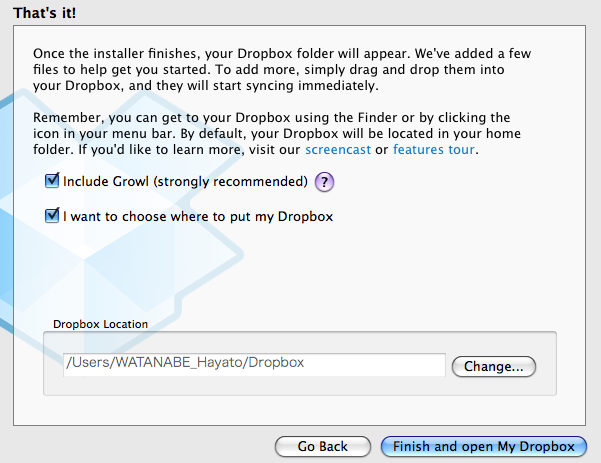Click the Go Back button

[x=323, y=447]
